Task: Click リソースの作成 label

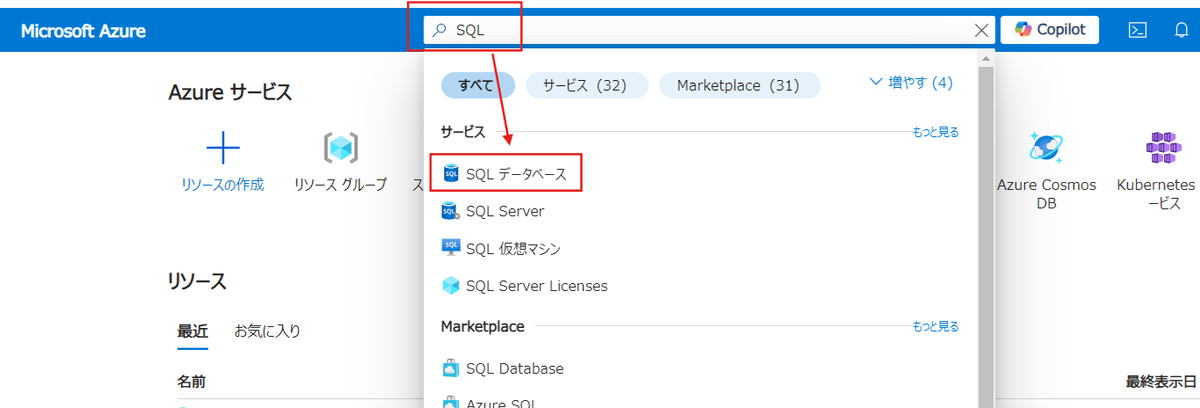Action: [223, 185]
